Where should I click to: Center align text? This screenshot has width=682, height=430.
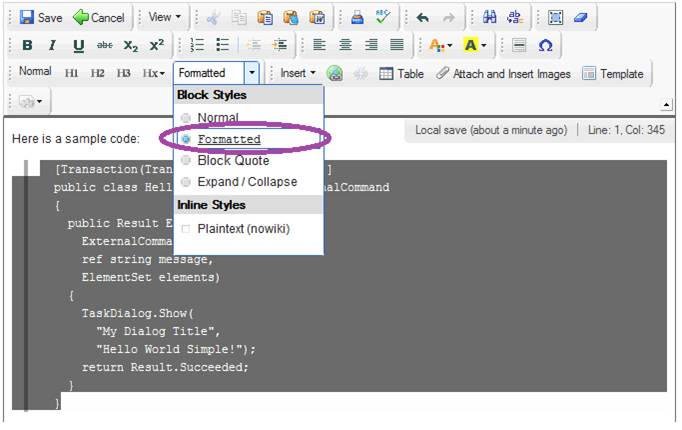[345, 45]
